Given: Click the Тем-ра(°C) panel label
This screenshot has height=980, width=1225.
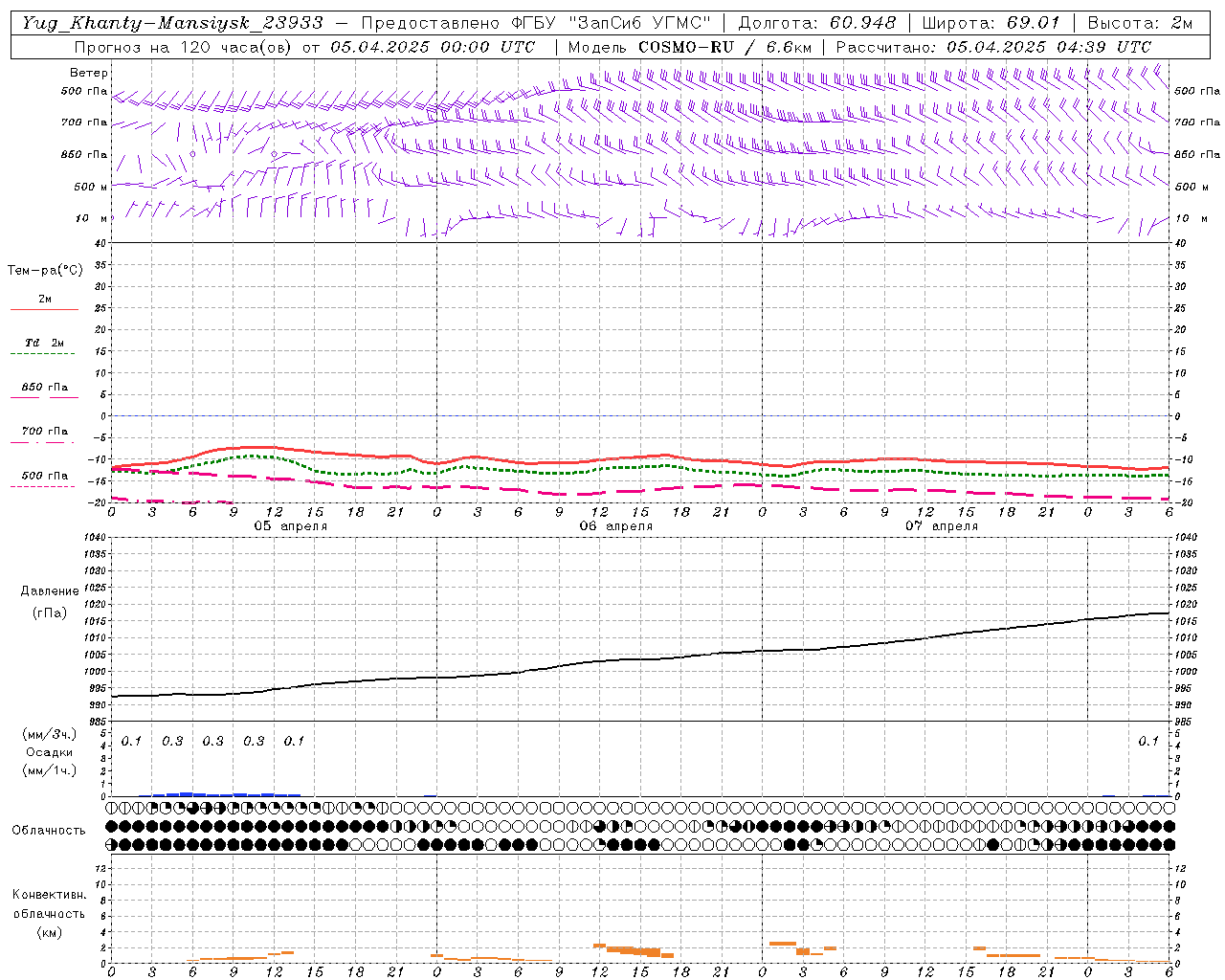Looking at the screenshot, I should (45, 271).
